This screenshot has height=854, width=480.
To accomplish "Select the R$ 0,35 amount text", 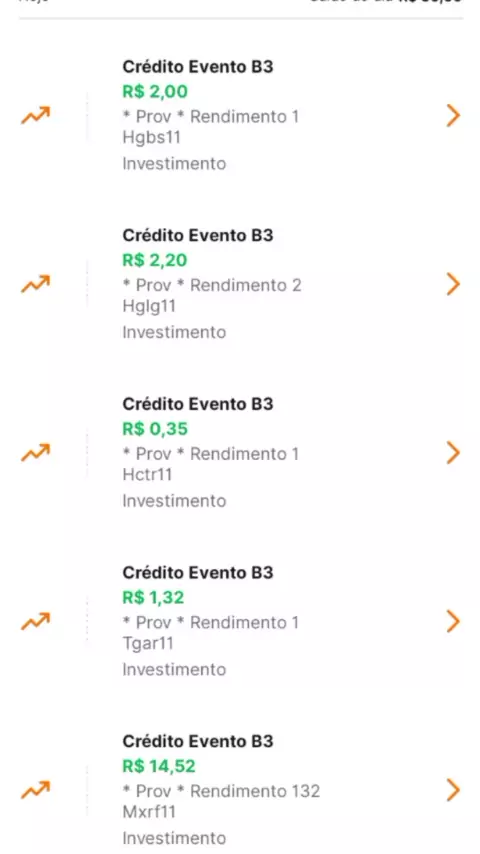I will (x=155, y=429).
